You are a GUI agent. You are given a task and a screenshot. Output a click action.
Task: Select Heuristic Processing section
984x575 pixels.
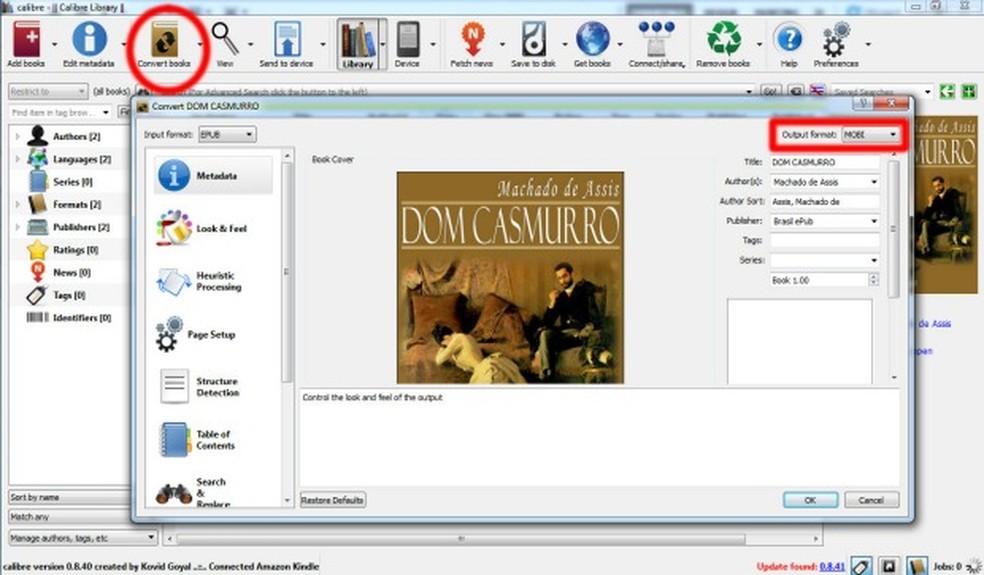click(213, 281)
